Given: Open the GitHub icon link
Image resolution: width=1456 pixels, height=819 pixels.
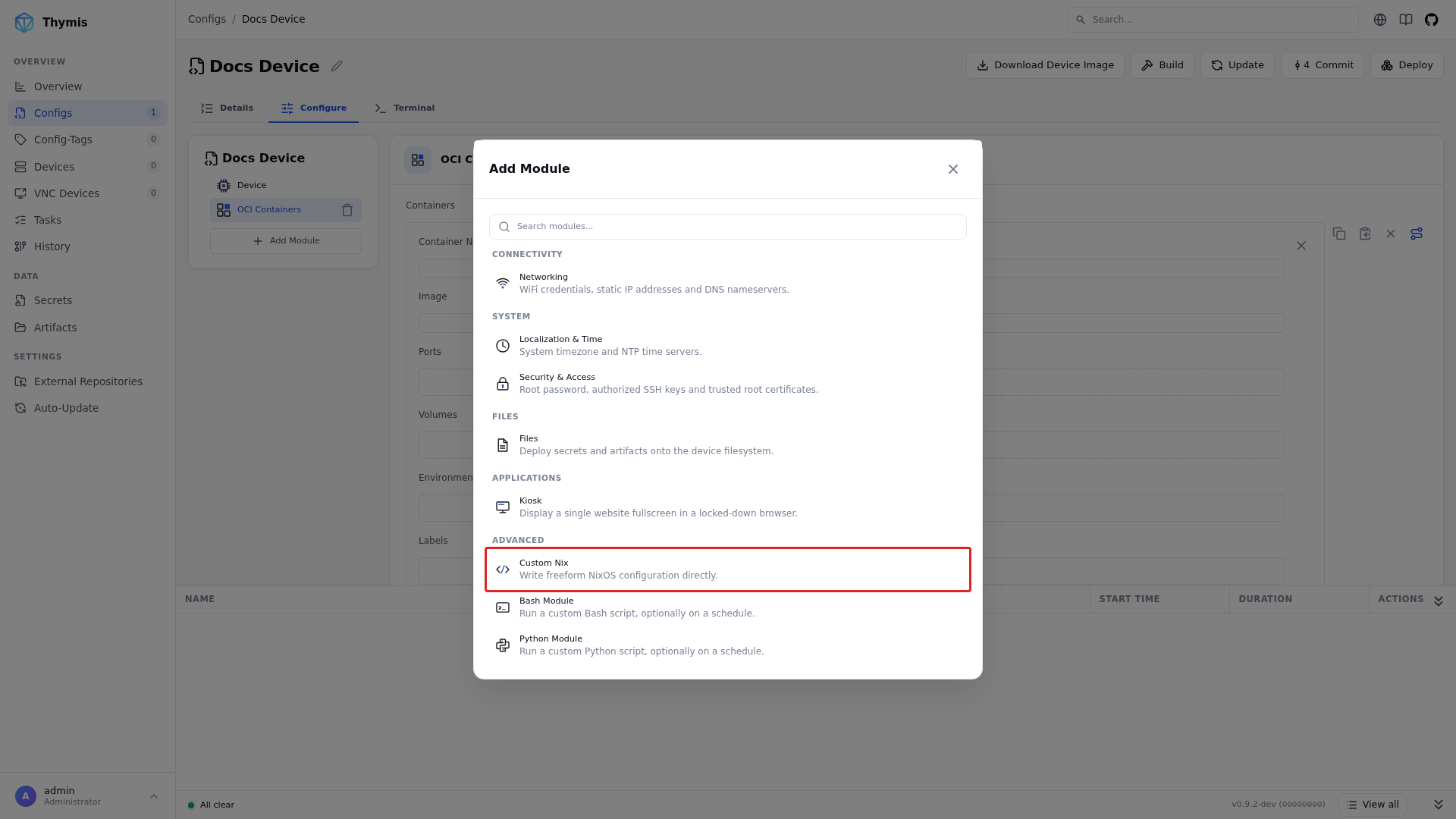Looking at the screenshot, I should (1432, 20).
